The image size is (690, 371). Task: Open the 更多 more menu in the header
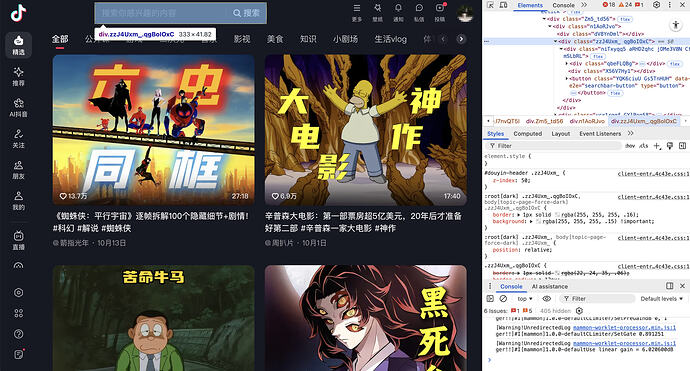pos(357,13)
